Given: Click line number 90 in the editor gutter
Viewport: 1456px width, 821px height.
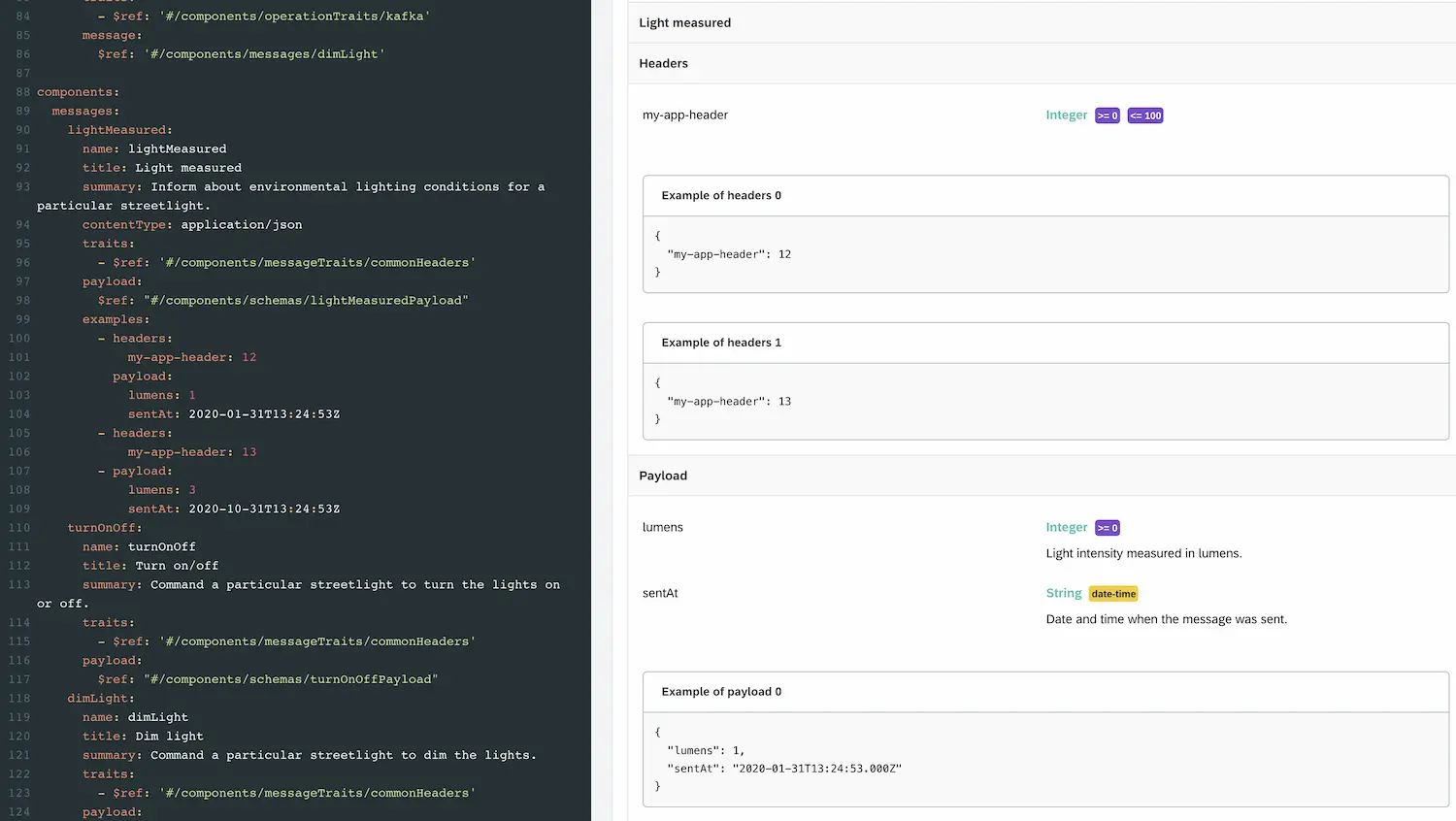Looking at the screenshot, I should [21, 130].
